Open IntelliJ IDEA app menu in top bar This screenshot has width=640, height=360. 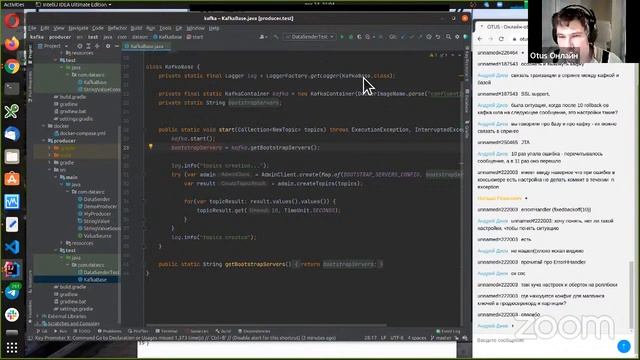[73, 4]
